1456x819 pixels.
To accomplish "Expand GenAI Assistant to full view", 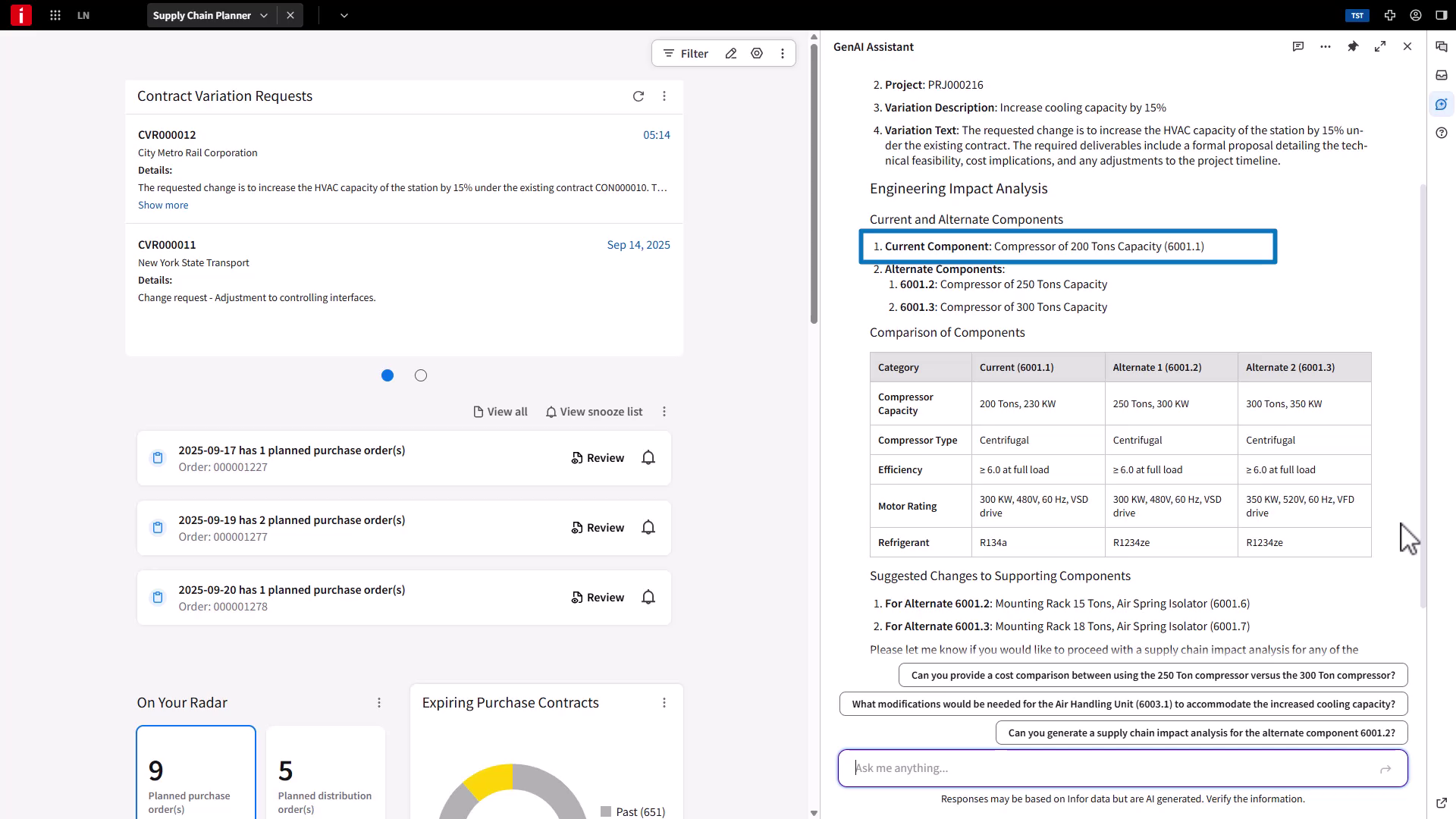I will pos(1380,47).
